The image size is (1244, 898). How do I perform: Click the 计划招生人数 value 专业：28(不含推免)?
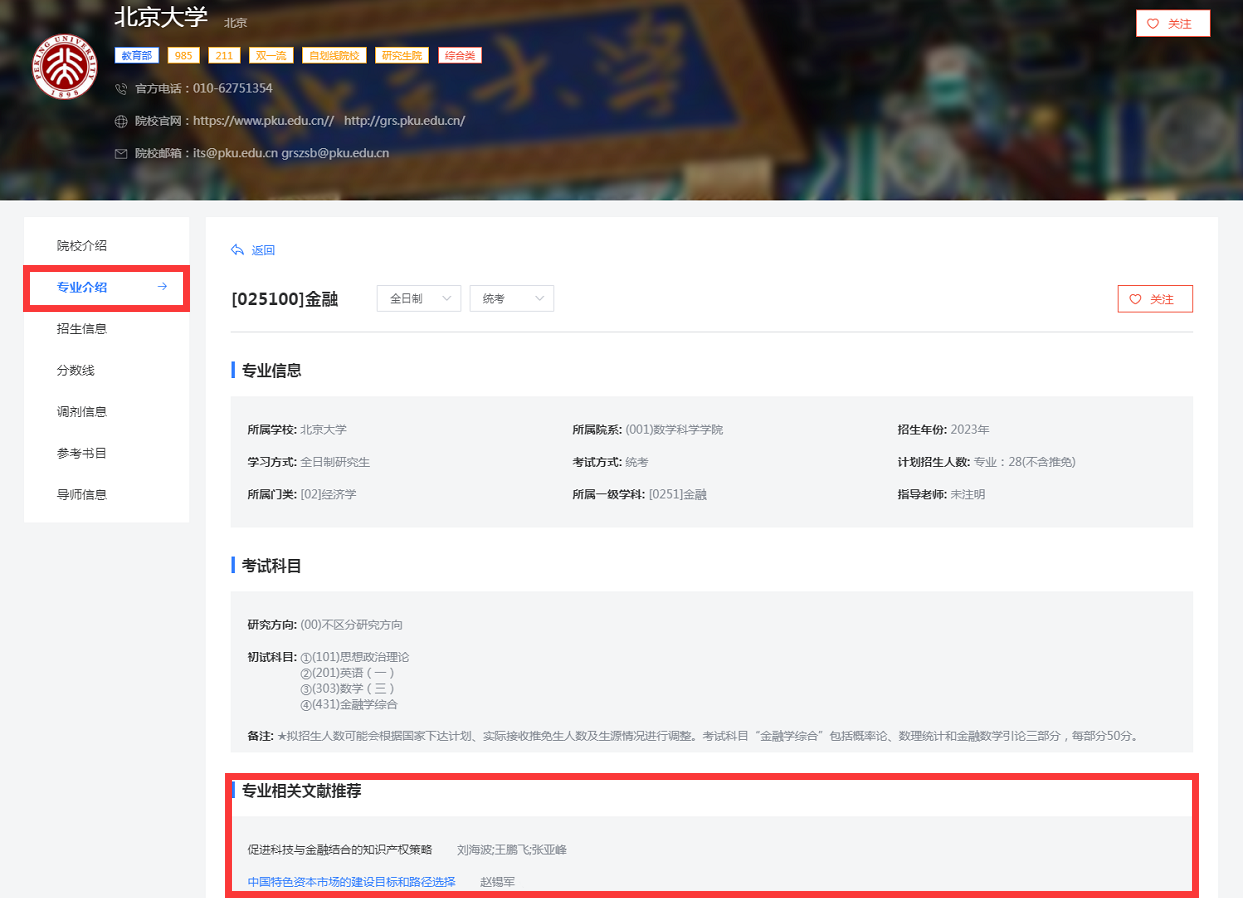(1025, 462)
